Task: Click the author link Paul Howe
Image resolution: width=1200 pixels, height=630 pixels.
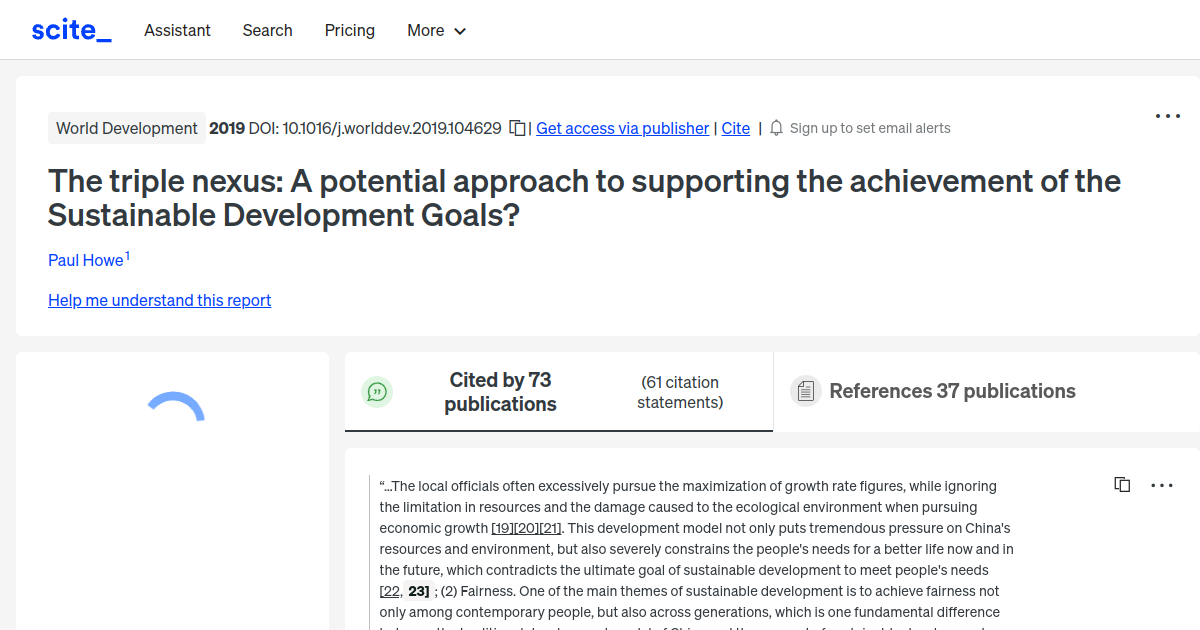Action: [85, 260]
